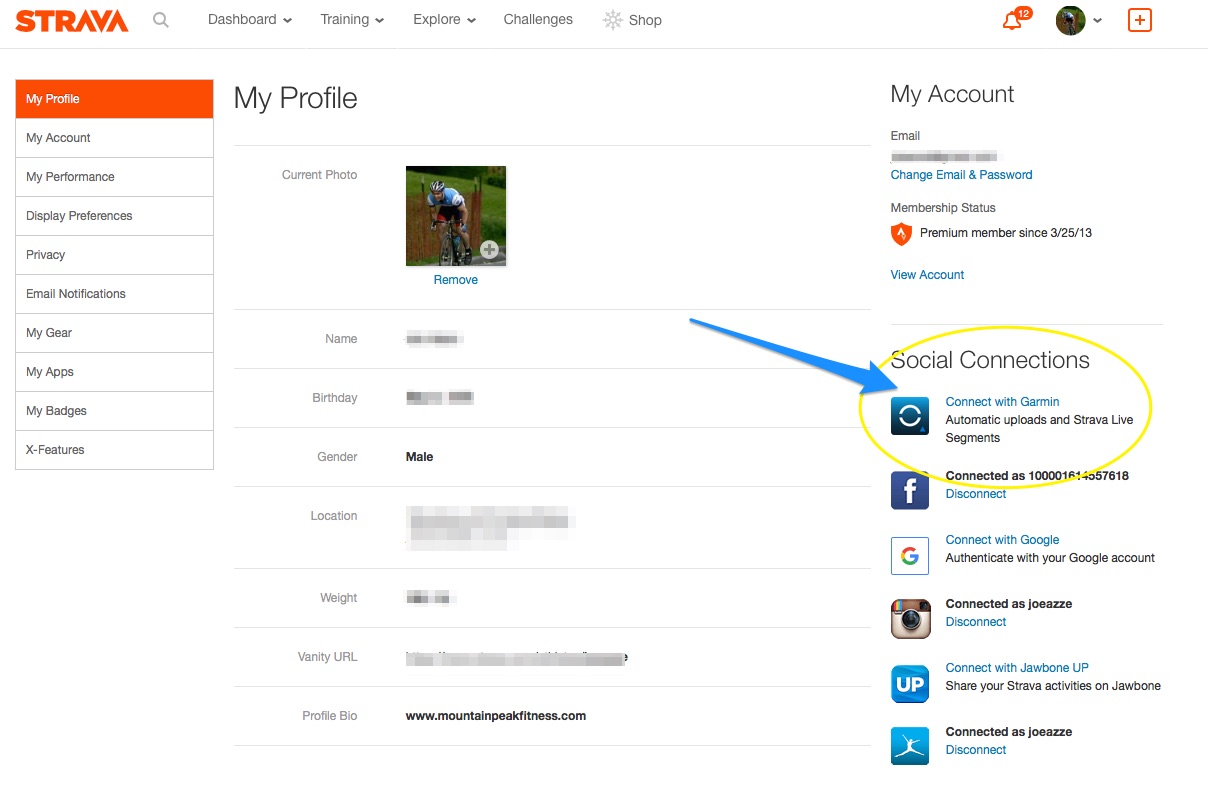The height and width of the screenshot is (792, 1208).
Task: Click the Instagram camera icon
Action: click(910, 619)
